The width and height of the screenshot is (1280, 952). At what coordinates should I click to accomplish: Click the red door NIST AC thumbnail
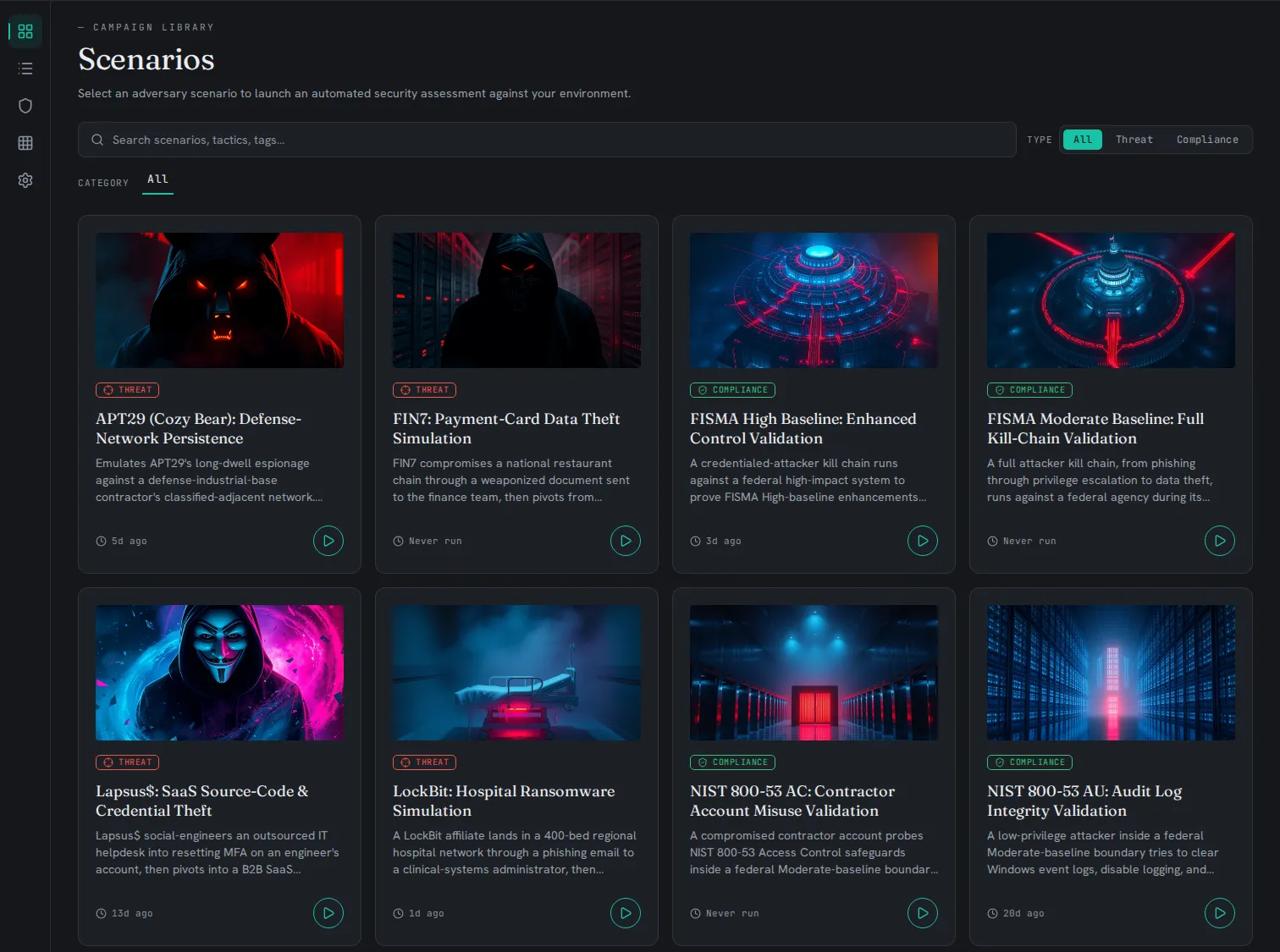point(814,673)
